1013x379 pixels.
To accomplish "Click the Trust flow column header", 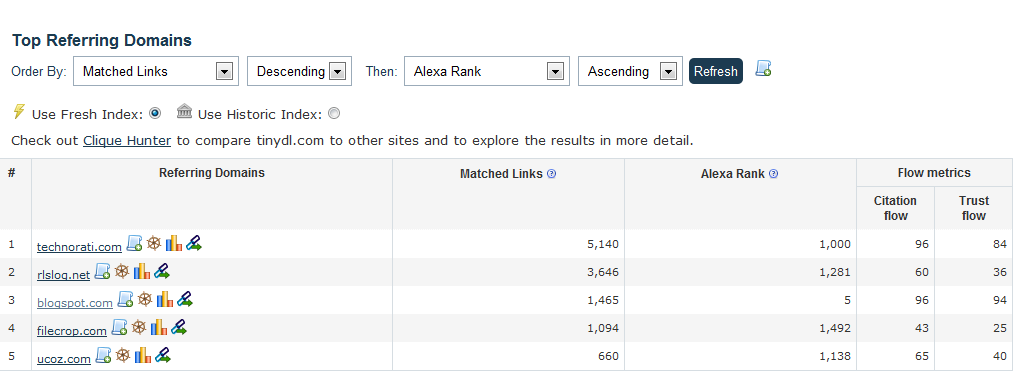I will point(974,208).
